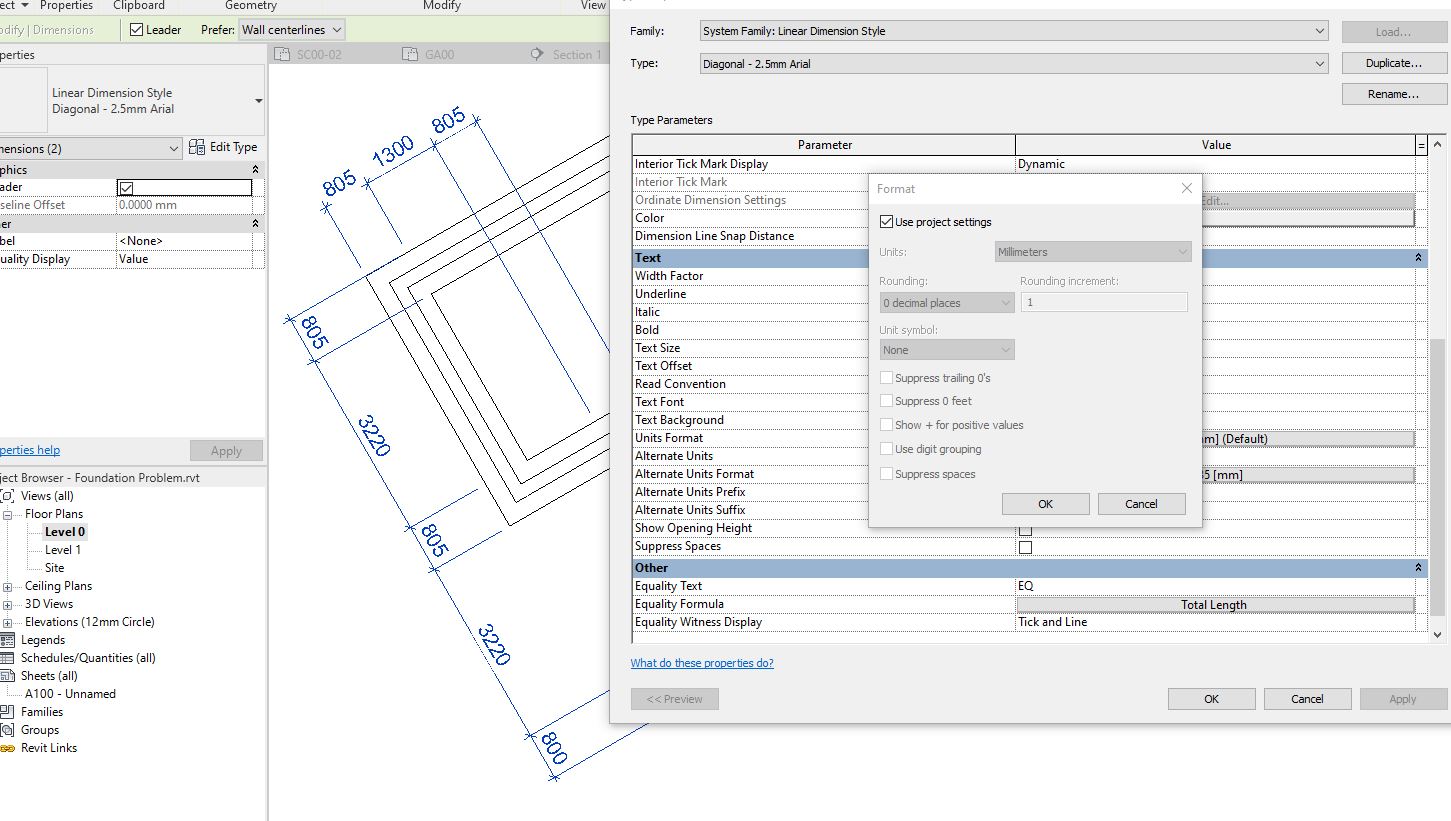This screenshot has width=1451, height=821.
Task: Click the Schedules/Quantities icon in Project Browser
Action: (8, 658)
